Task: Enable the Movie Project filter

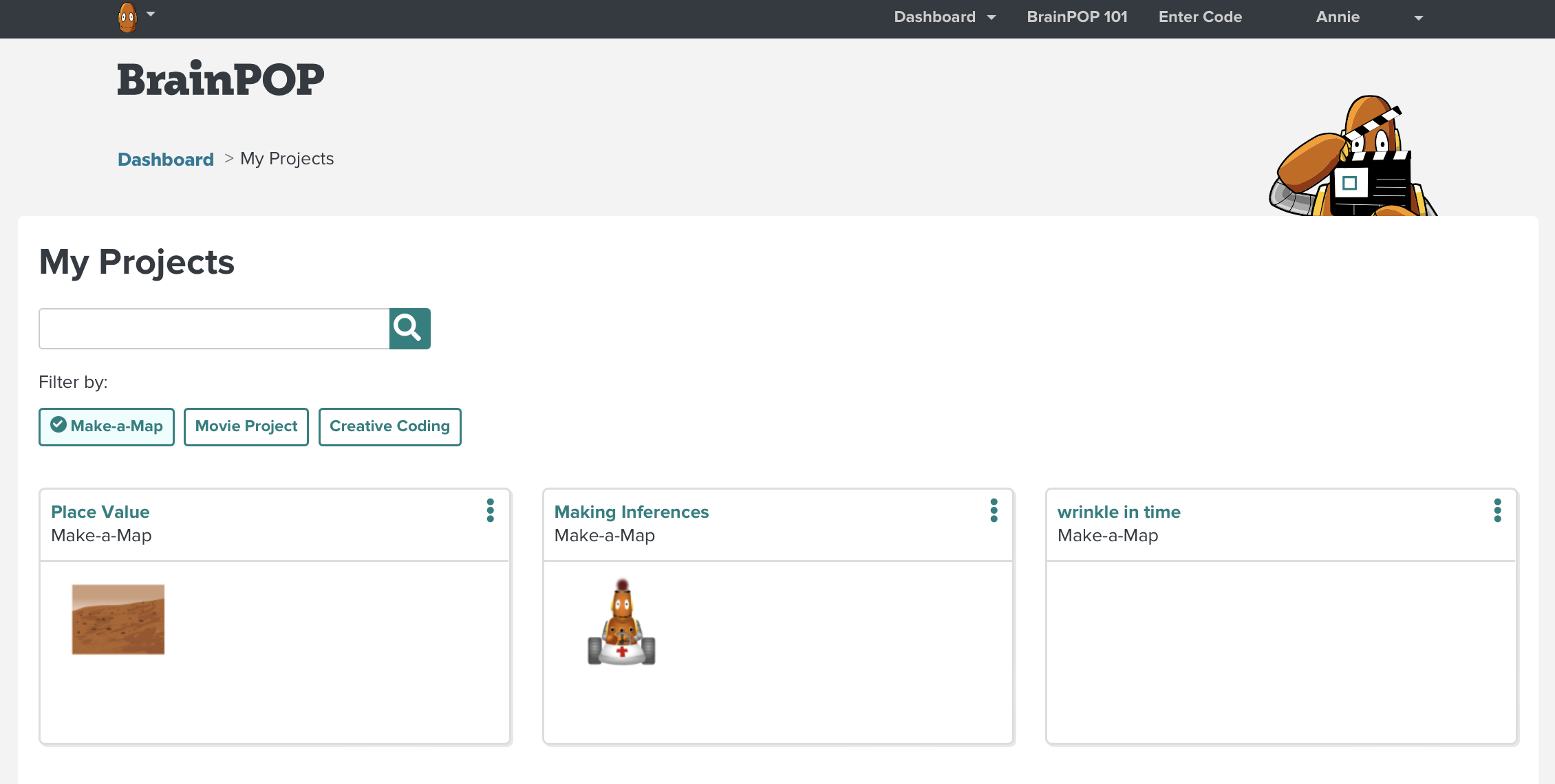Action: tap(246, 427)
